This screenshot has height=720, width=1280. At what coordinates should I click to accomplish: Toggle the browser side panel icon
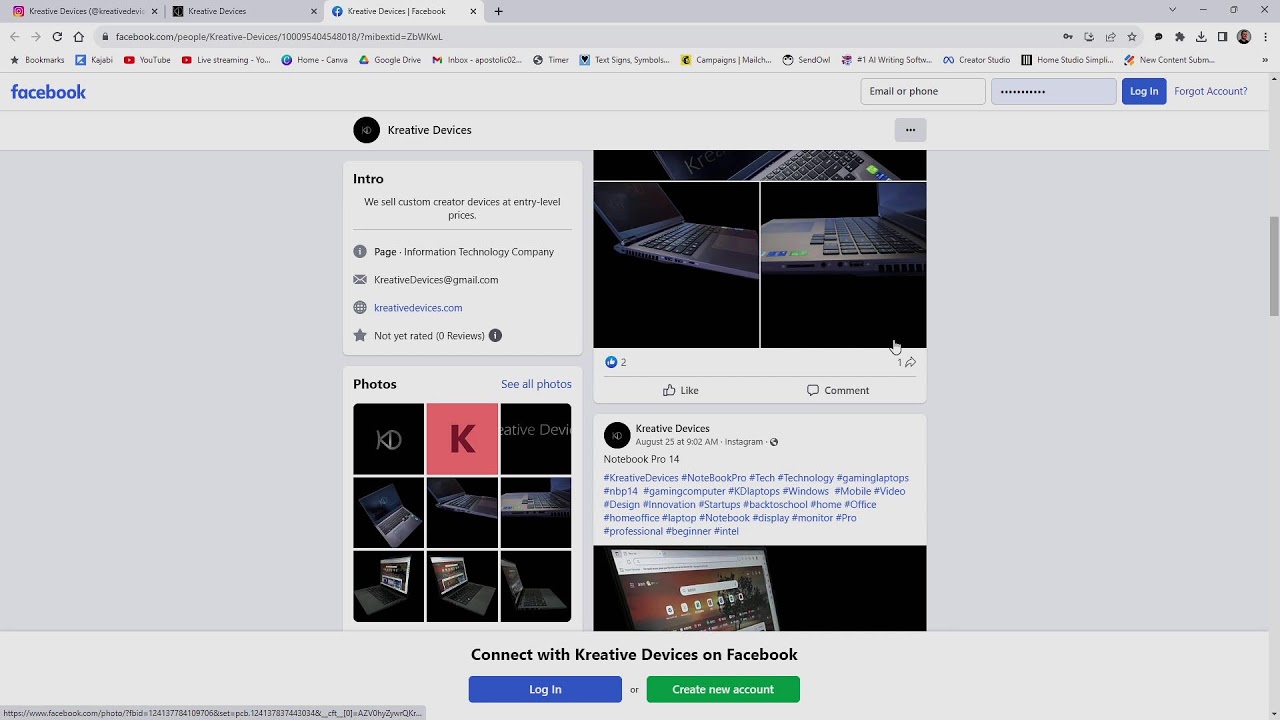pos(1222,37)
